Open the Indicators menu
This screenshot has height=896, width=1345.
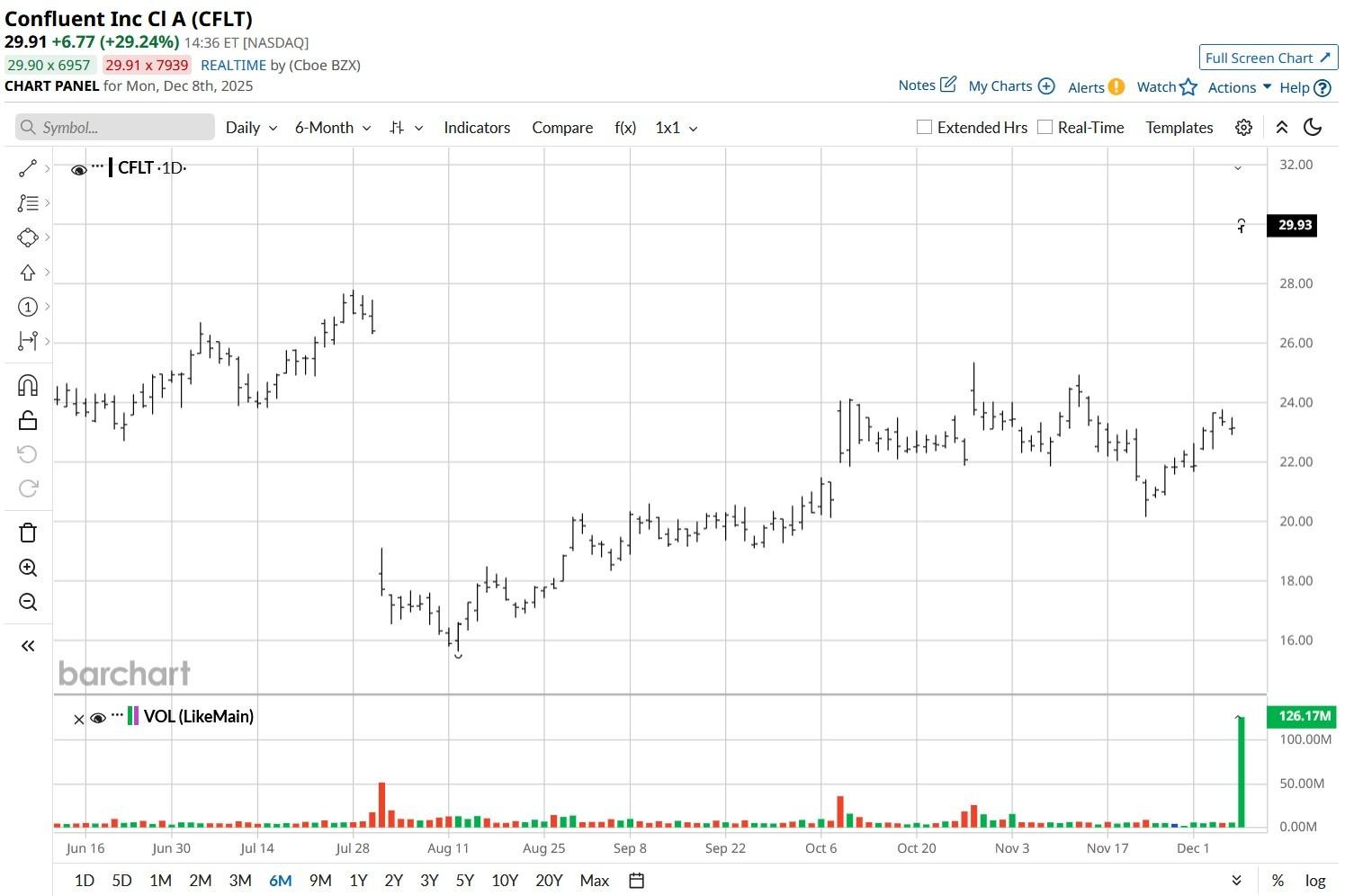click(477, 128)
